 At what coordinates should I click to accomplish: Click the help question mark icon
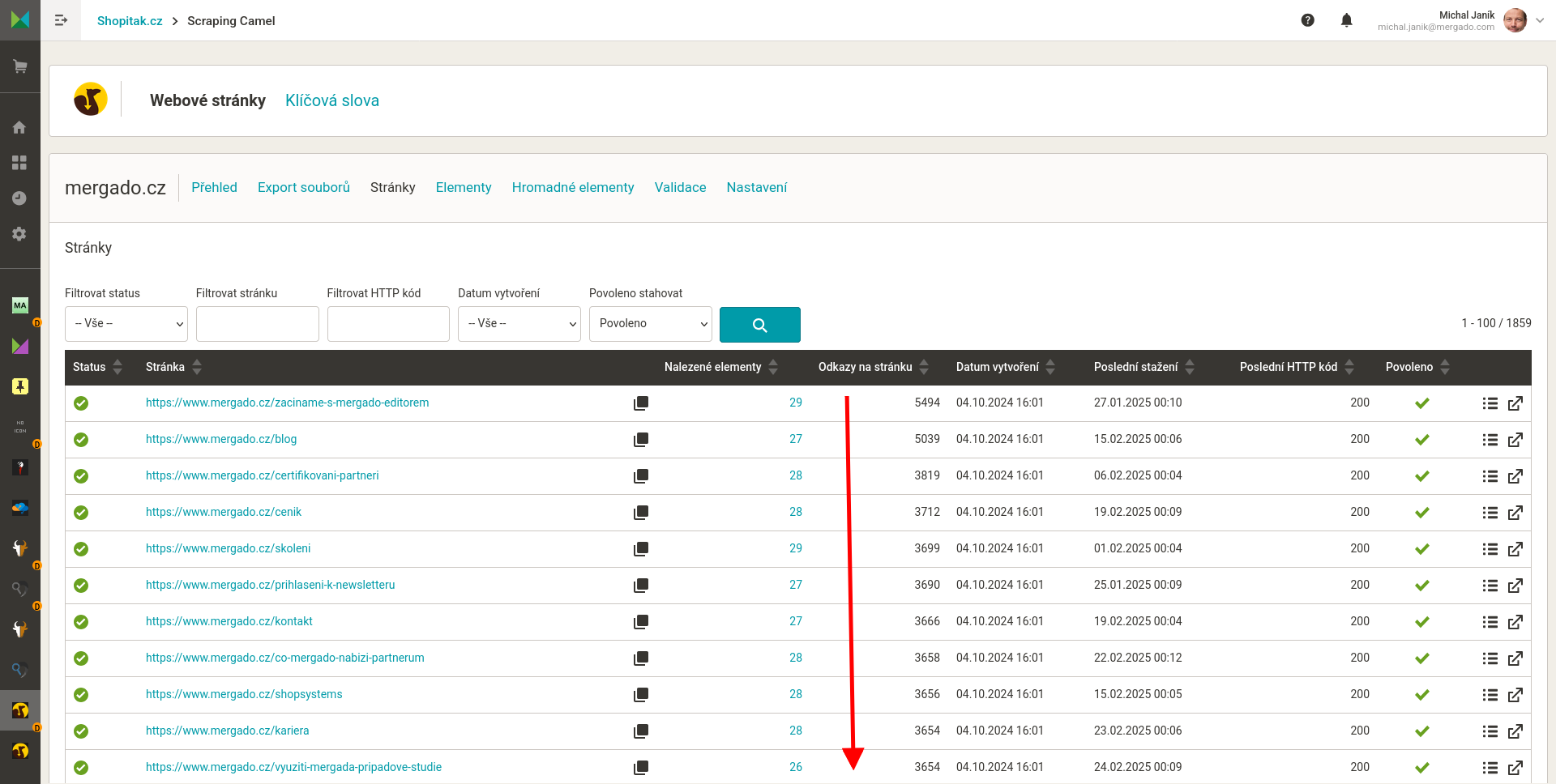[x=1307, y=20]
